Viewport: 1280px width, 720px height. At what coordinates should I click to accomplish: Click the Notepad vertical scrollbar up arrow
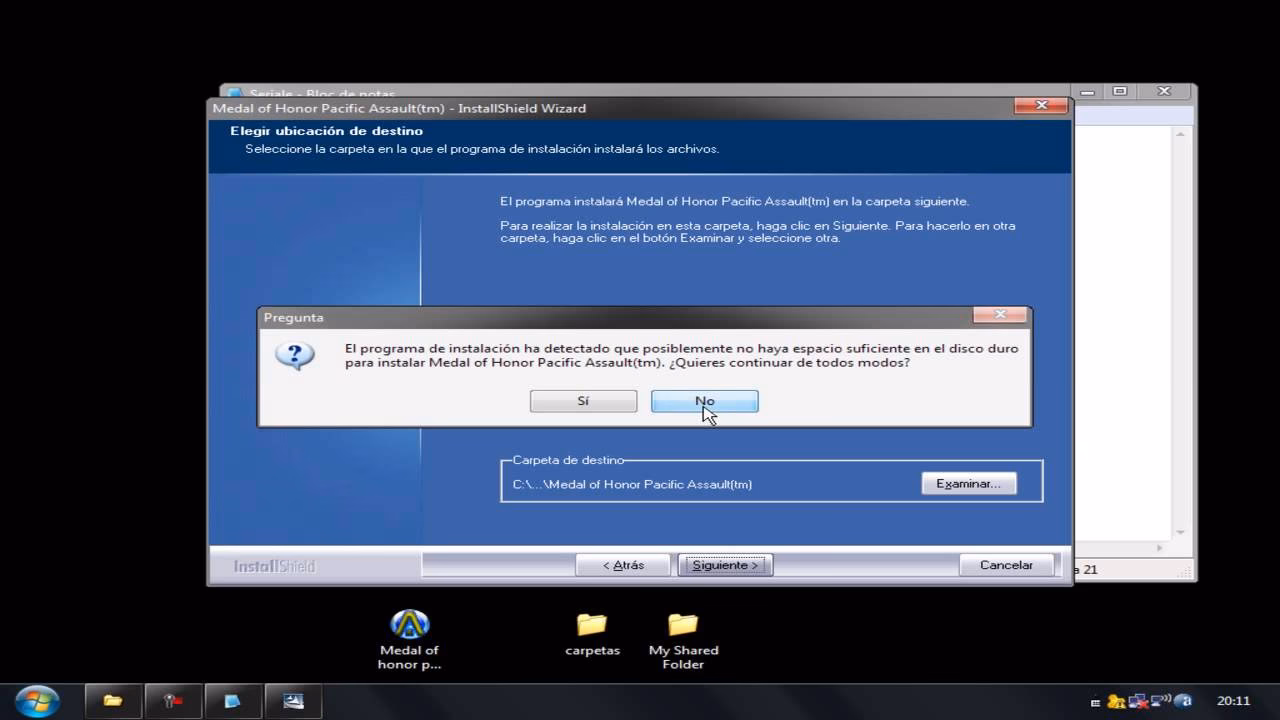point(1180,132)
